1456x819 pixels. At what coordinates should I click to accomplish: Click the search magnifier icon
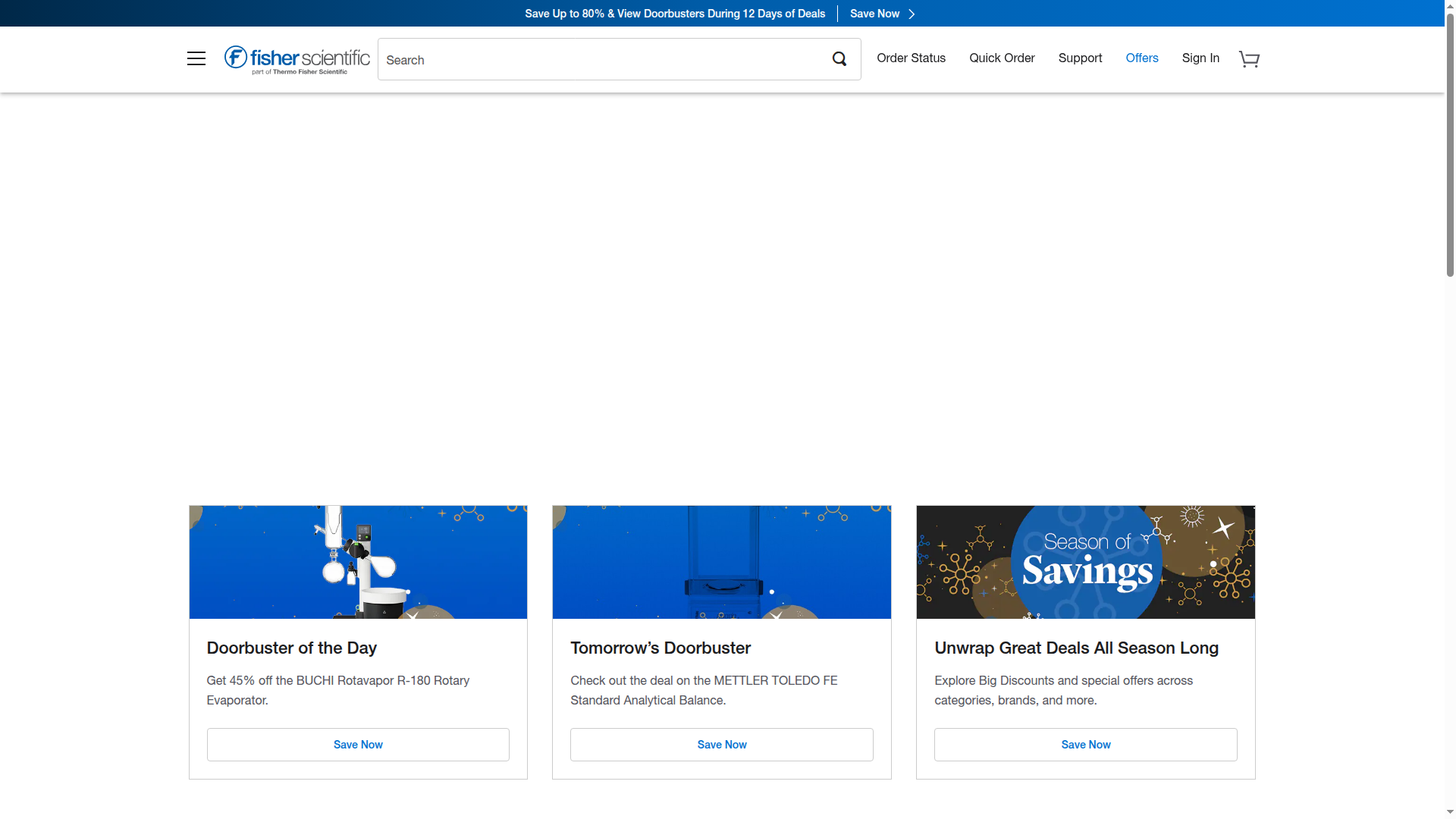(839, 58)
